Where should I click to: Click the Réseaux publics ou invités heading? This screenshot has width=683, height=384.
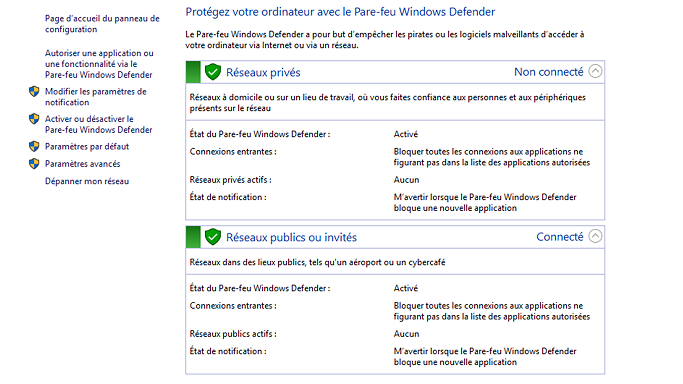pos(291,237)
